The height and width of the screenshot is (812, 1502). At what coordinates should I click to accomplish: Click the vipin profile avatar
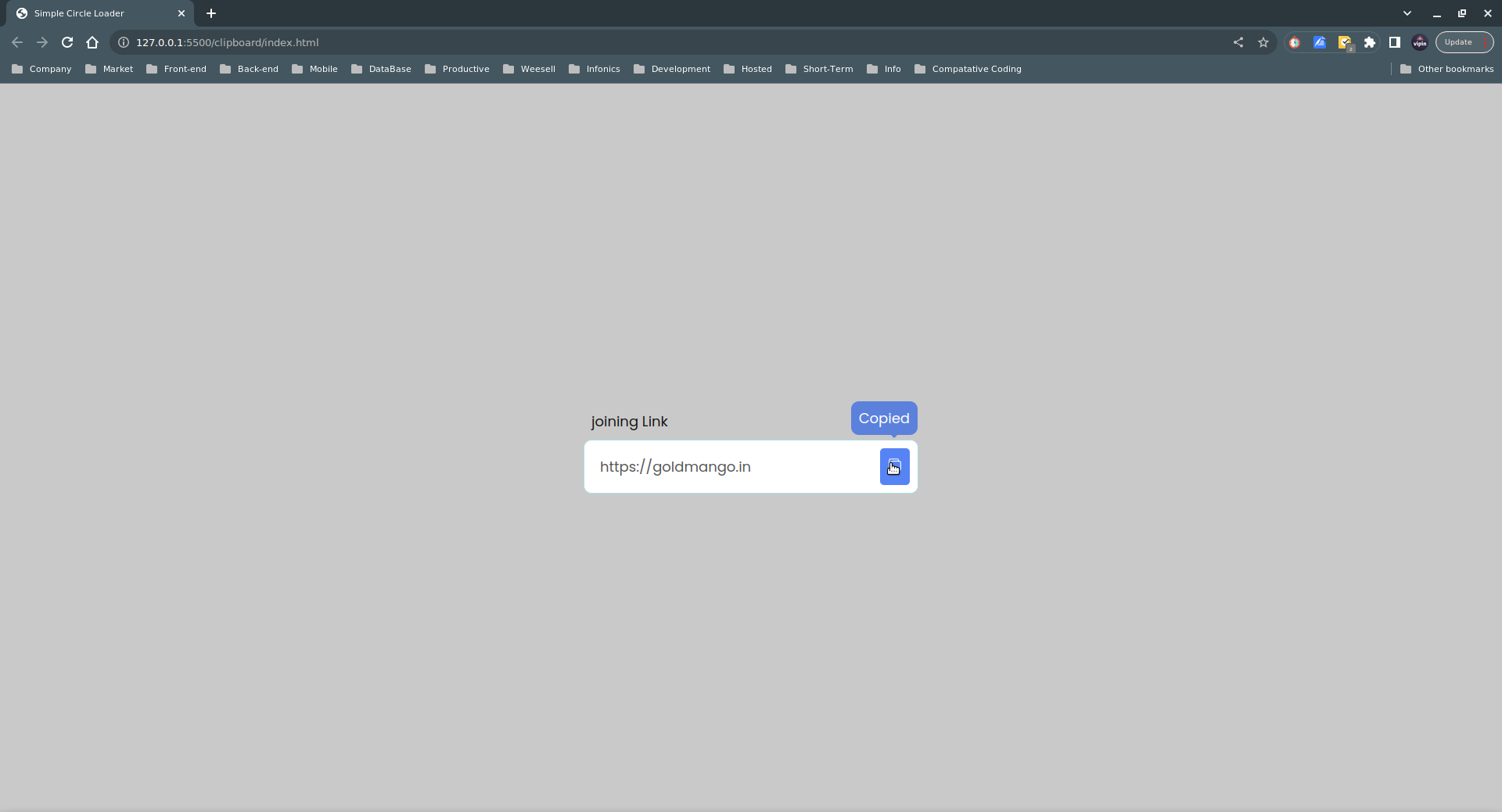pos(1420,42)
